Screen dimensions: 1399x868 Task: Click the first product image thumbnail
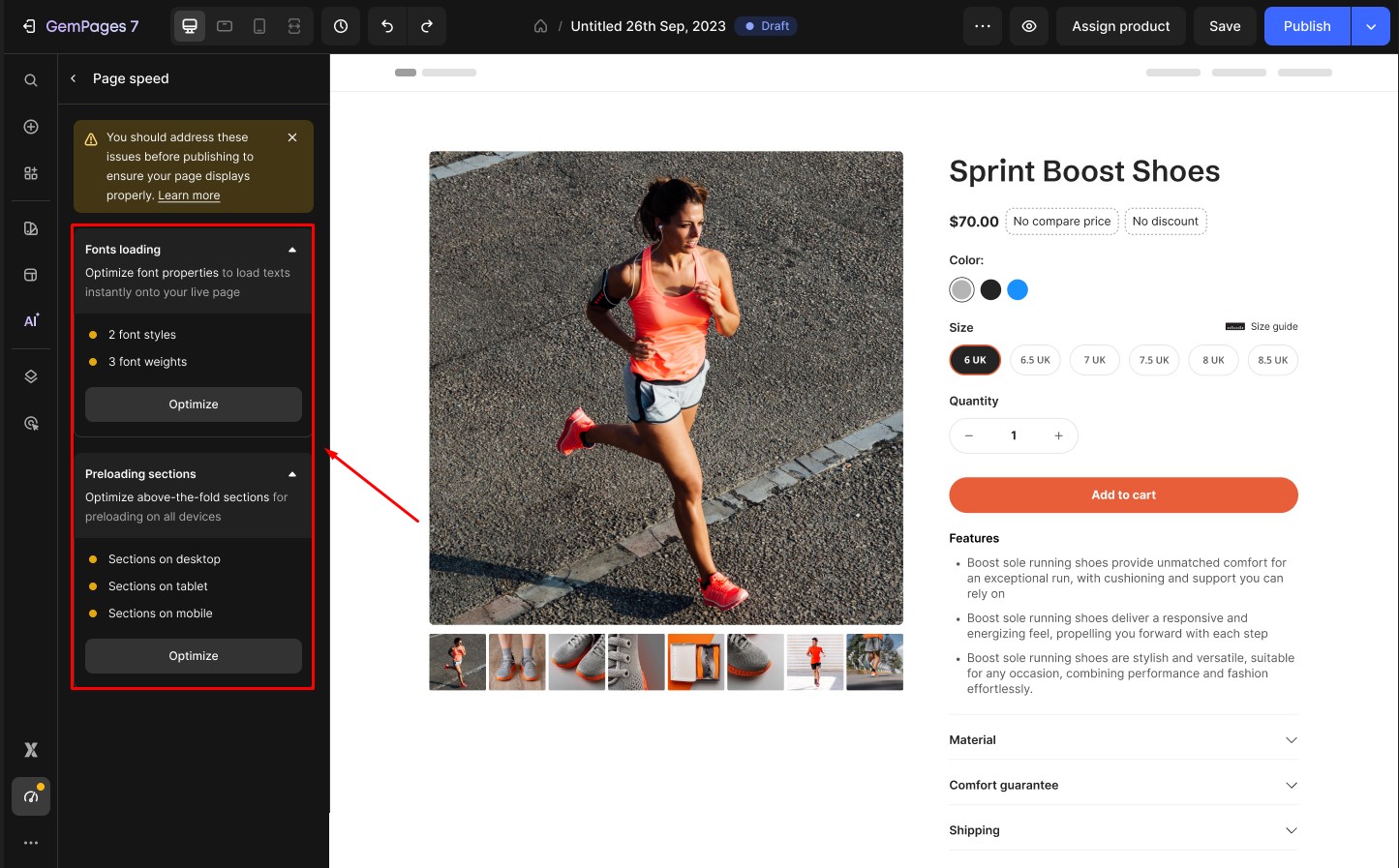[x=457, y=662]
